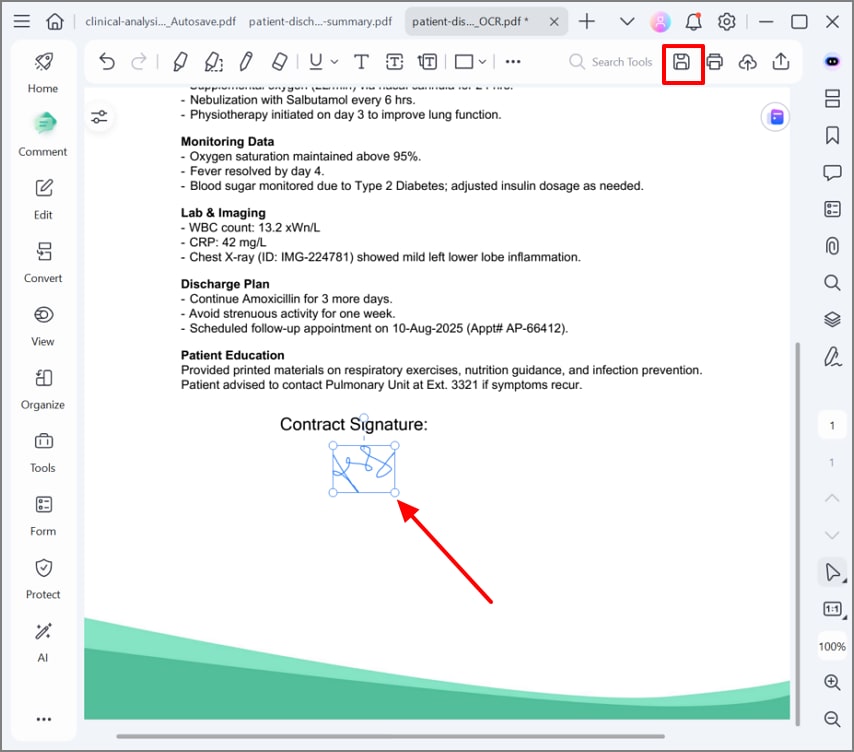Open the Bookmarks panel
This screenshot has width=854, height=752.
click(x=832, y=135)
